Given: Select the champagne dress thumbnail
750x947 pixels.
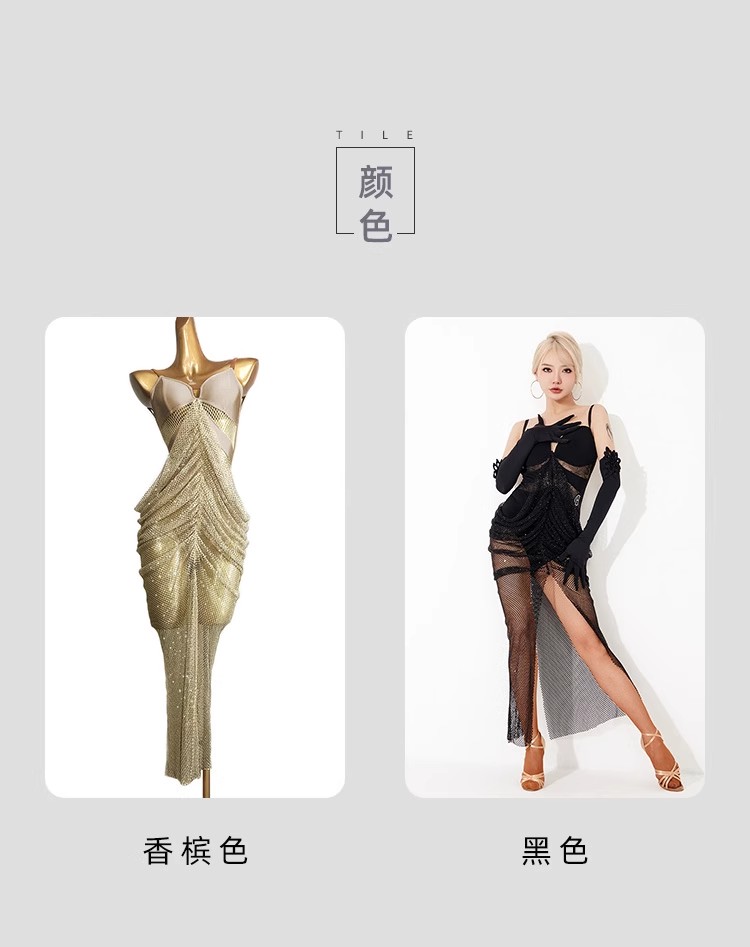Looking at the screenshot, I should (x=195, y=557).
